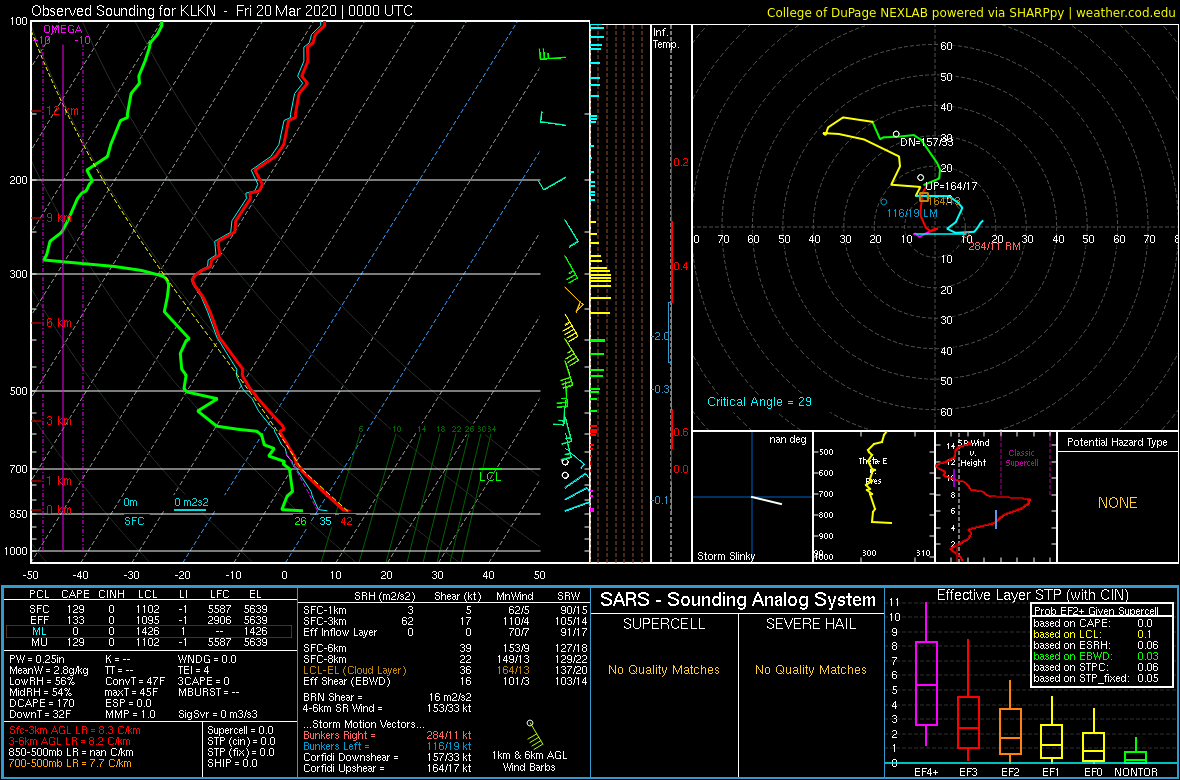This screenshot has width=1180, height=780.
Task: Click the green 'LCL' label on the skew-T
Action: [489, 477]
